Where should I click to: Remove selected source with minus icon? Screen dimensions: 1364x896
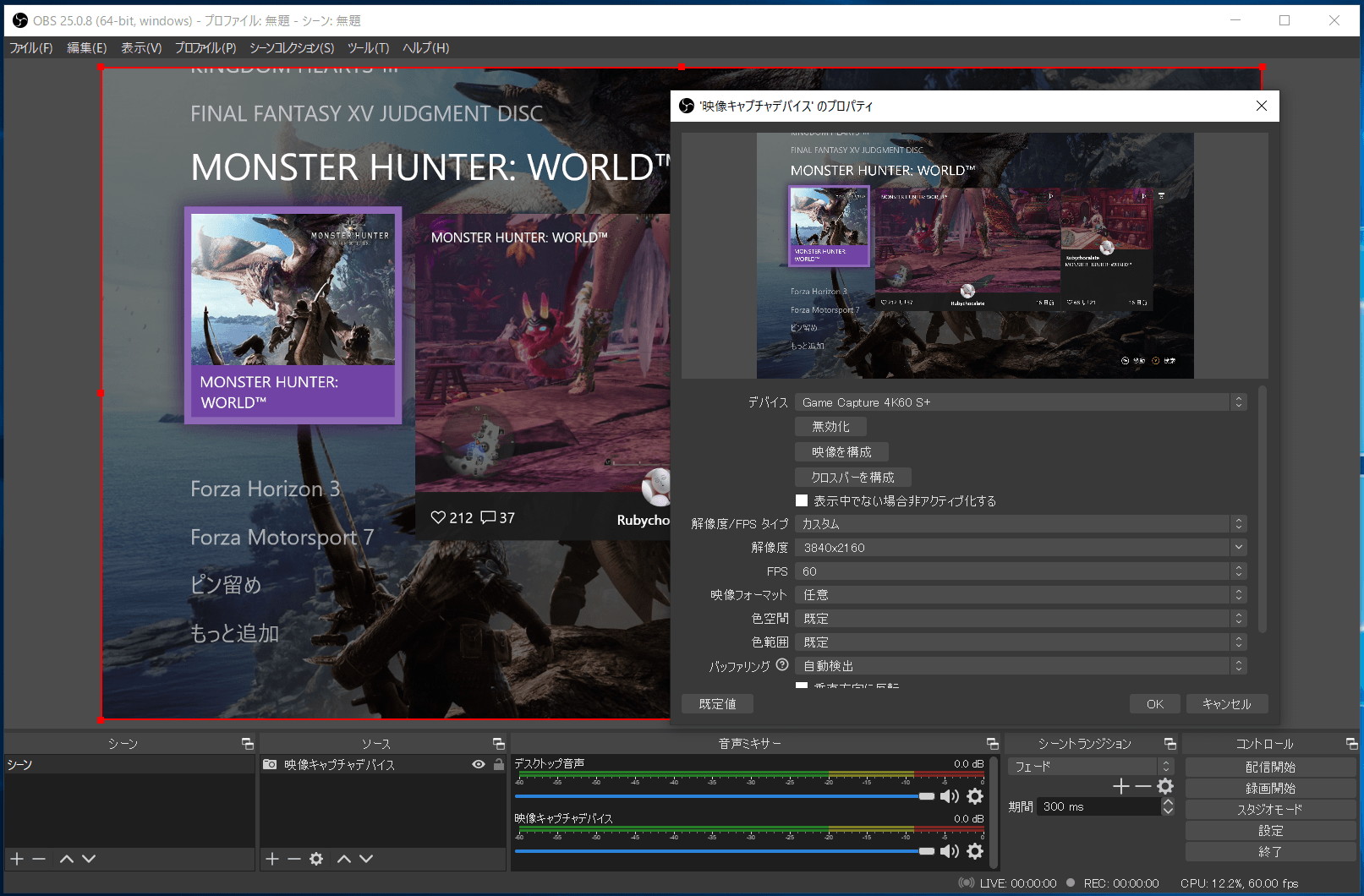[x=294, y=859]
